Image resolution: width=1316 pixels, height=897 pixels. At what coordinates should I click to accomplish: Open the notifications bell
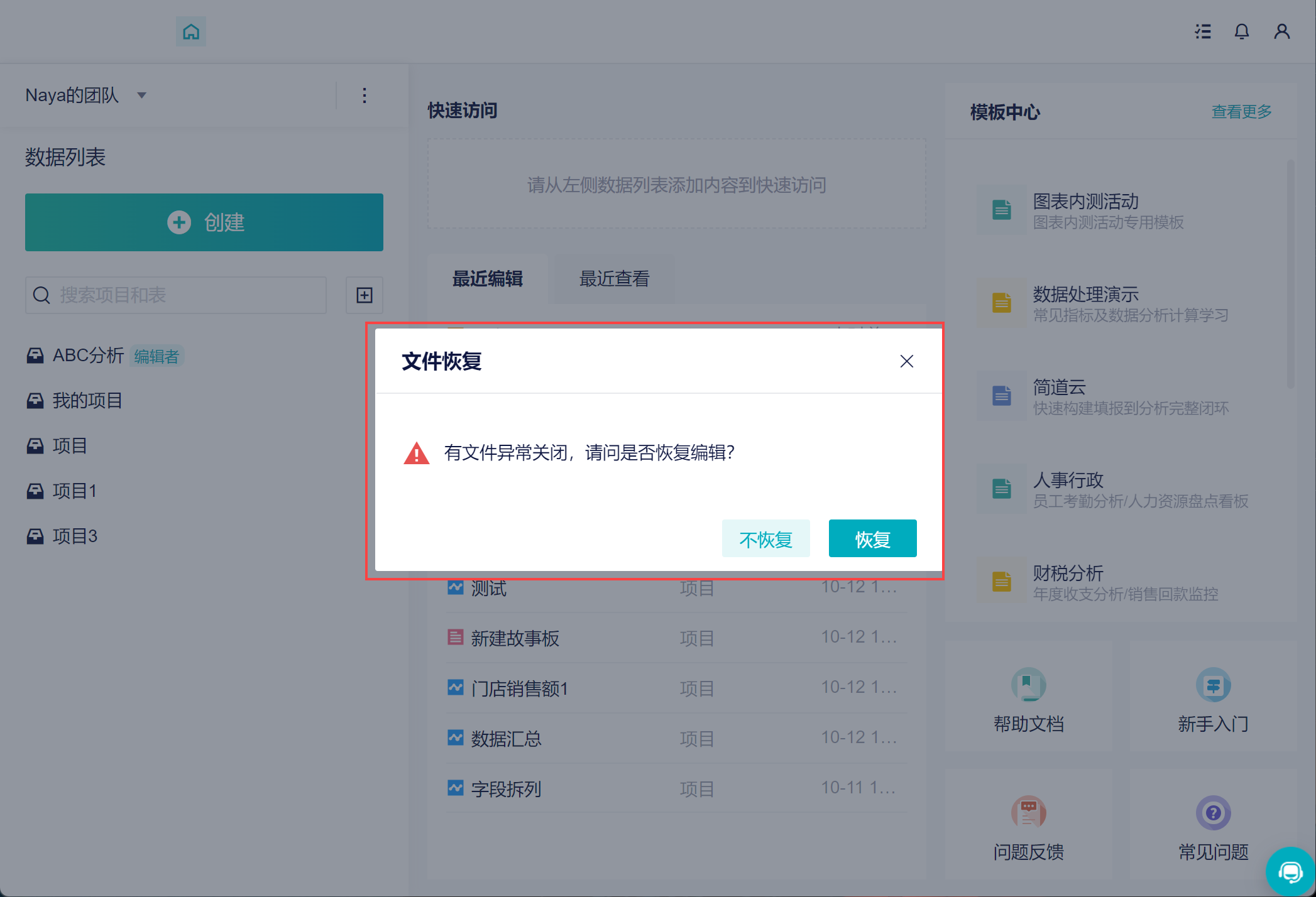[x=1241, y=31]
